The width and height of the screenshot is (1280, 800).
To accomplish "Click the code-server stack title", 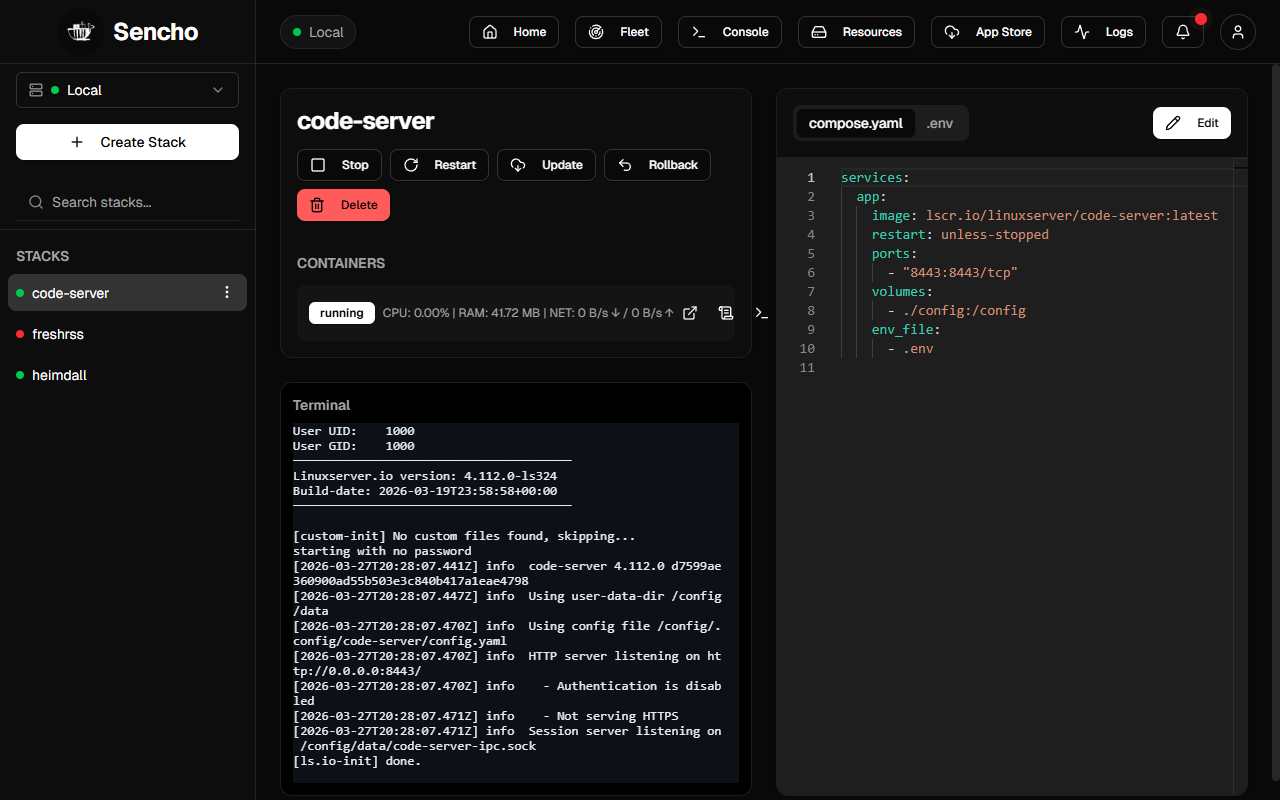I will click(366, 121).
